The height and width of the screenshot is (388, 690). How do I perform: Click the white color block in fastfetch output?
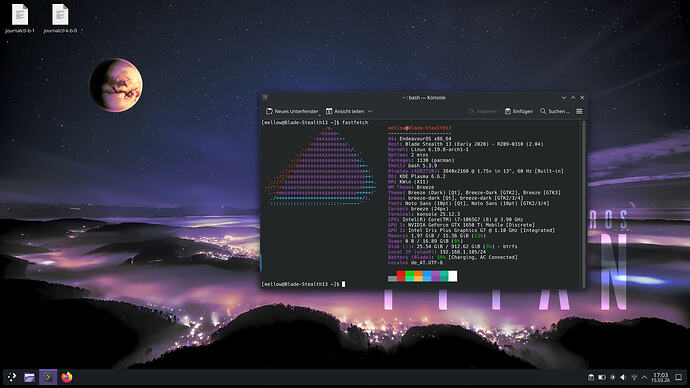(x=452, y=276)
